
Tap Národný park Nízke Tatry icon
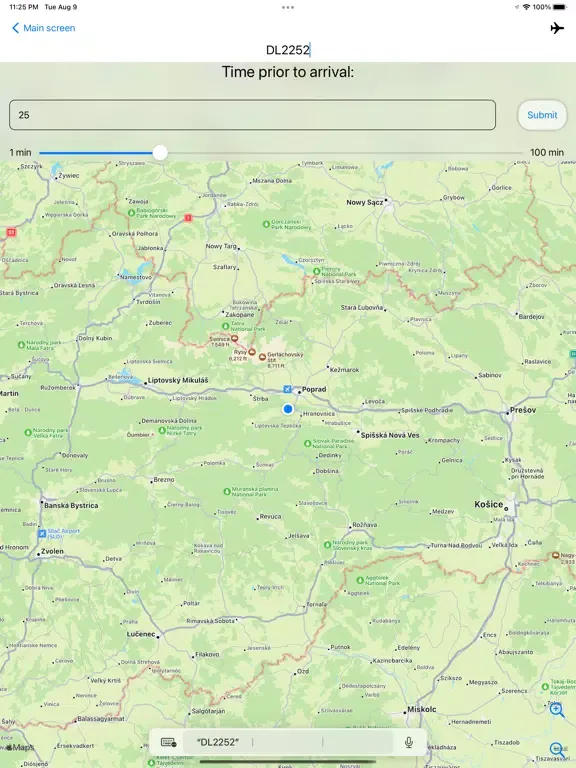coord(162,430)
